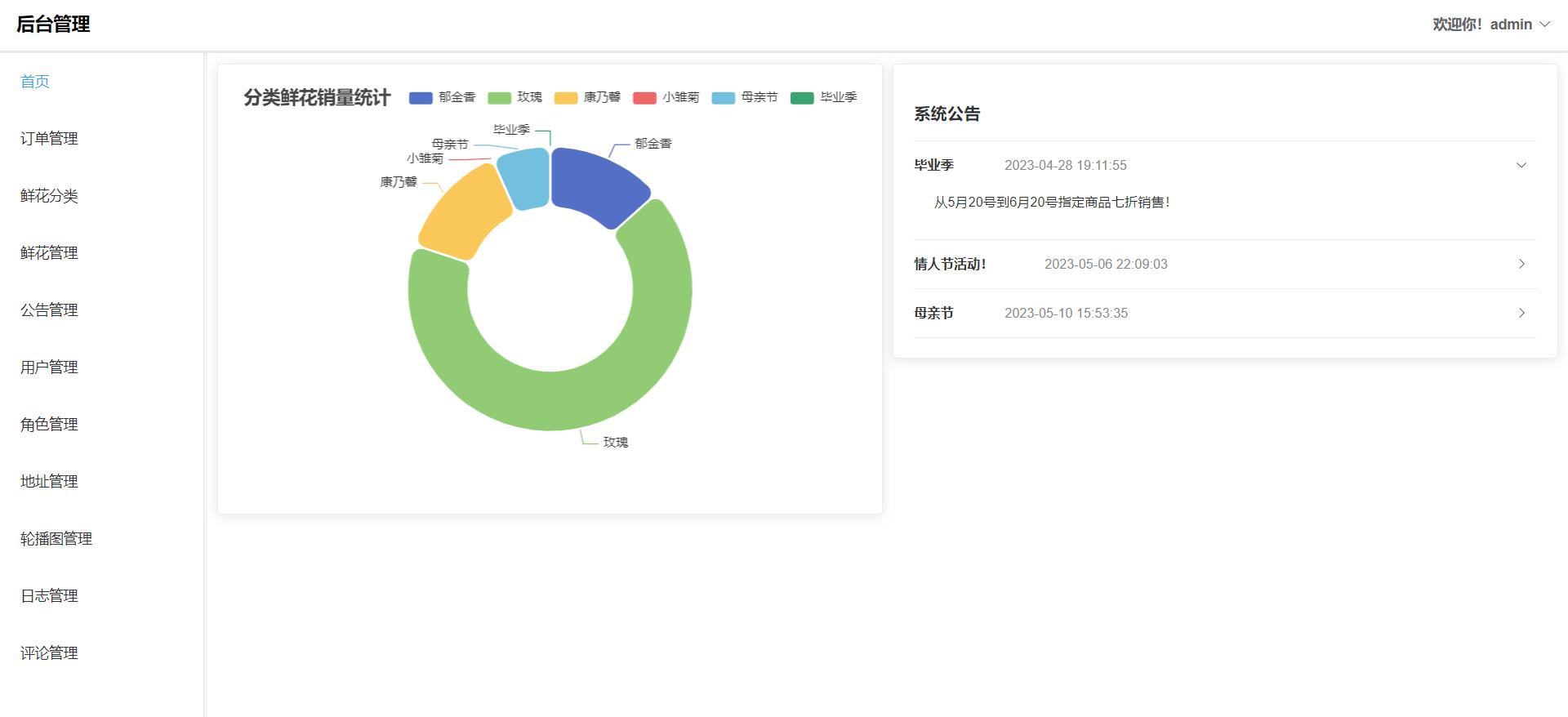The image size is (1568, 717).
Task: Click the 系统公告 heading
Action: pos(947,114)
